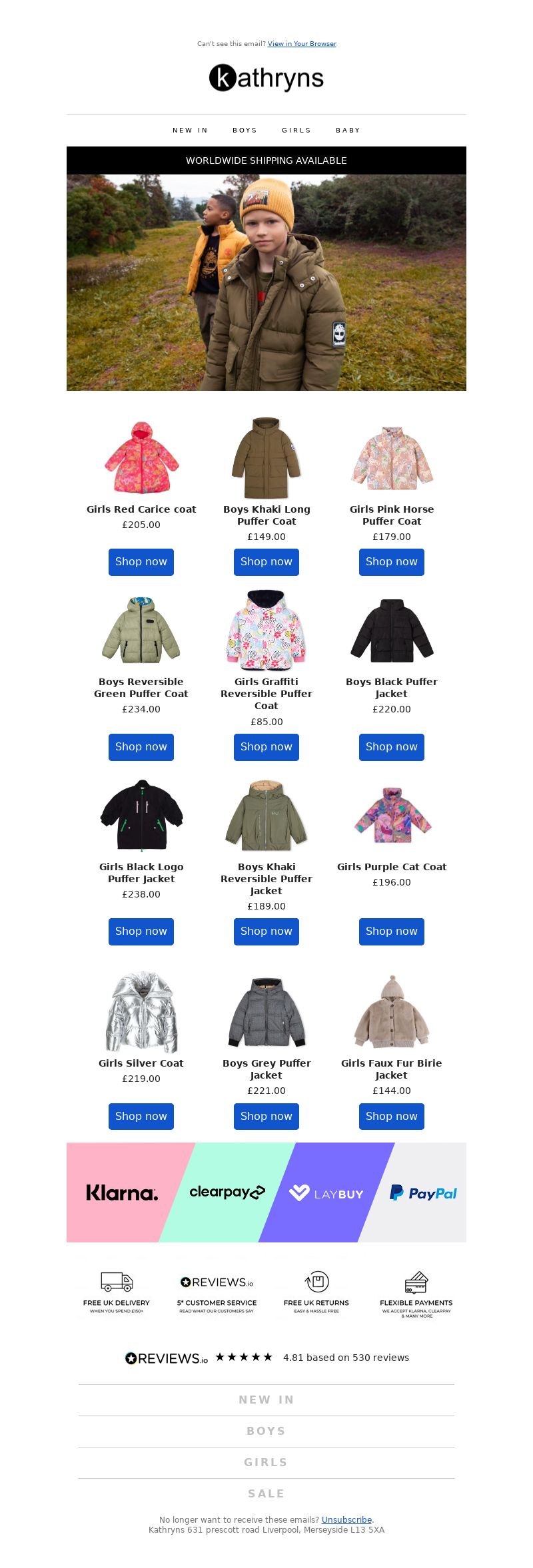Click the flexible payments card icon
533x1568 pixels.
[x=416, y=1282]
